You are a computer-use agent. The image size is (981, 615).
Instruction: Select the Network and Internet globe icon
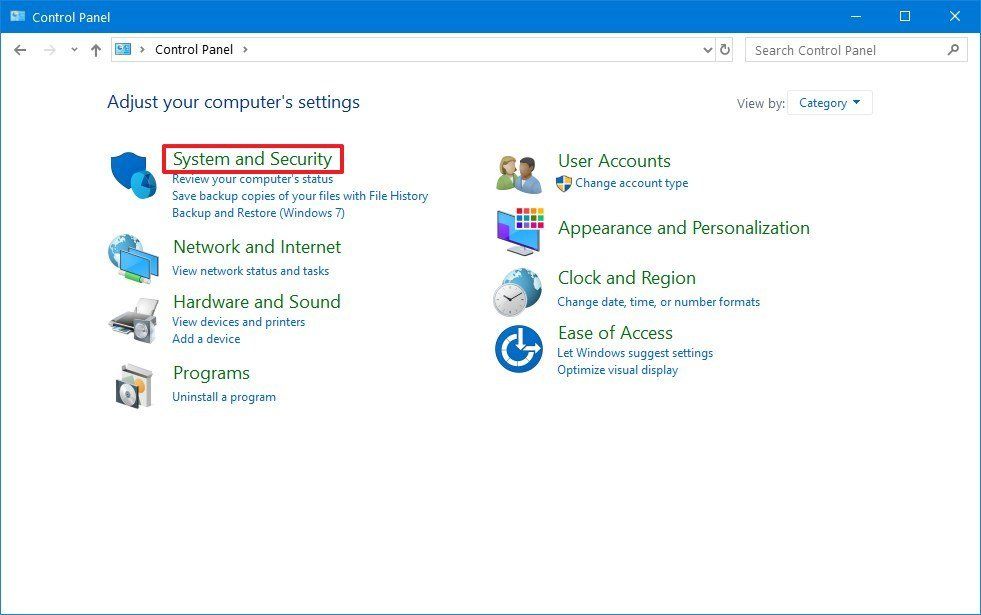coord(134,258)
